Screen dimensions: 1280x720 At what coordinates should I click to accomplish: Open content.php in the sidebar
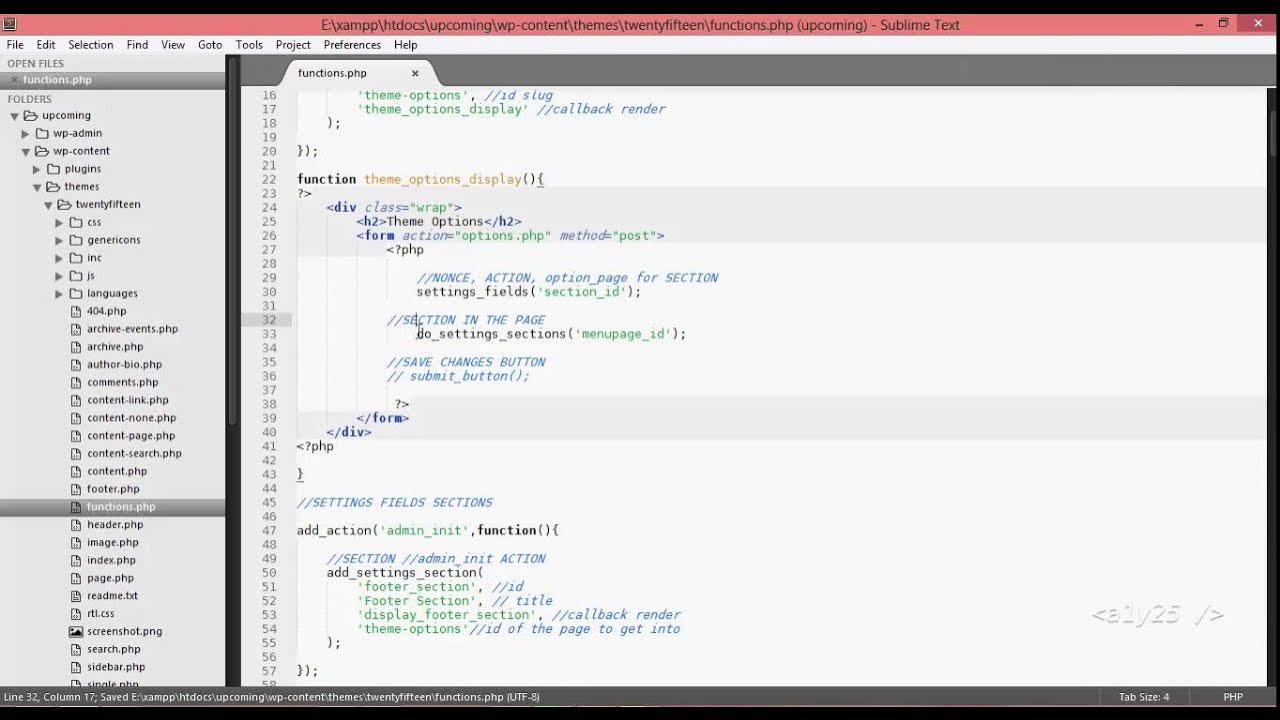(x=117, y=472)
